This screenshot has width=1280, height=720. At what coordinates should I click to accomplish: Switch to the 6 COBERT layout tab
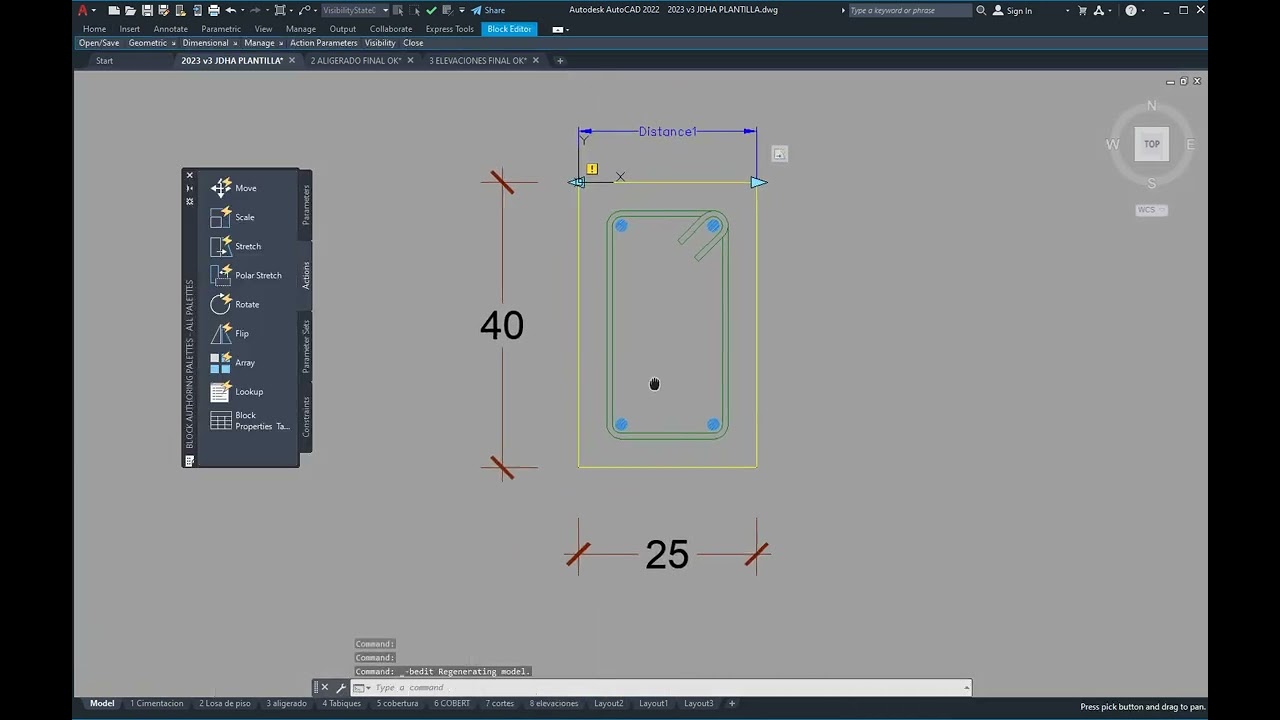452,704
